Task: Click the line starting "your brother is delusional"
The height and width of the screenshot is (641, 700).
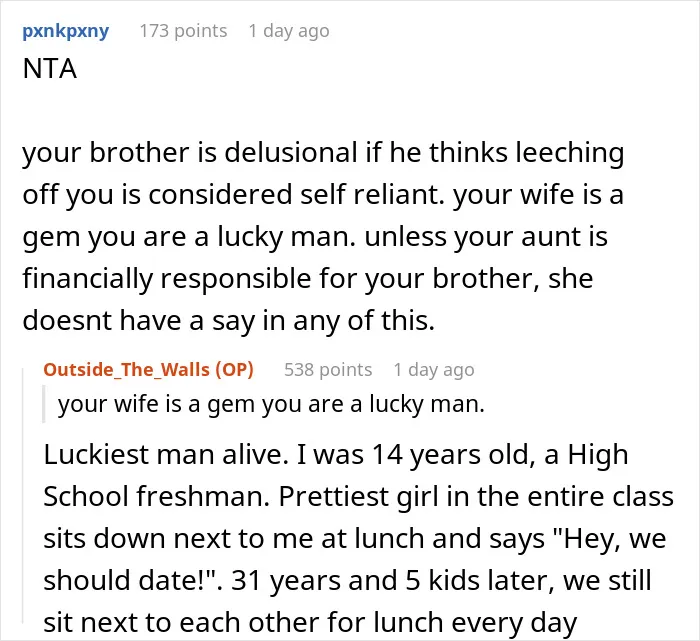Action: point(323,153)
